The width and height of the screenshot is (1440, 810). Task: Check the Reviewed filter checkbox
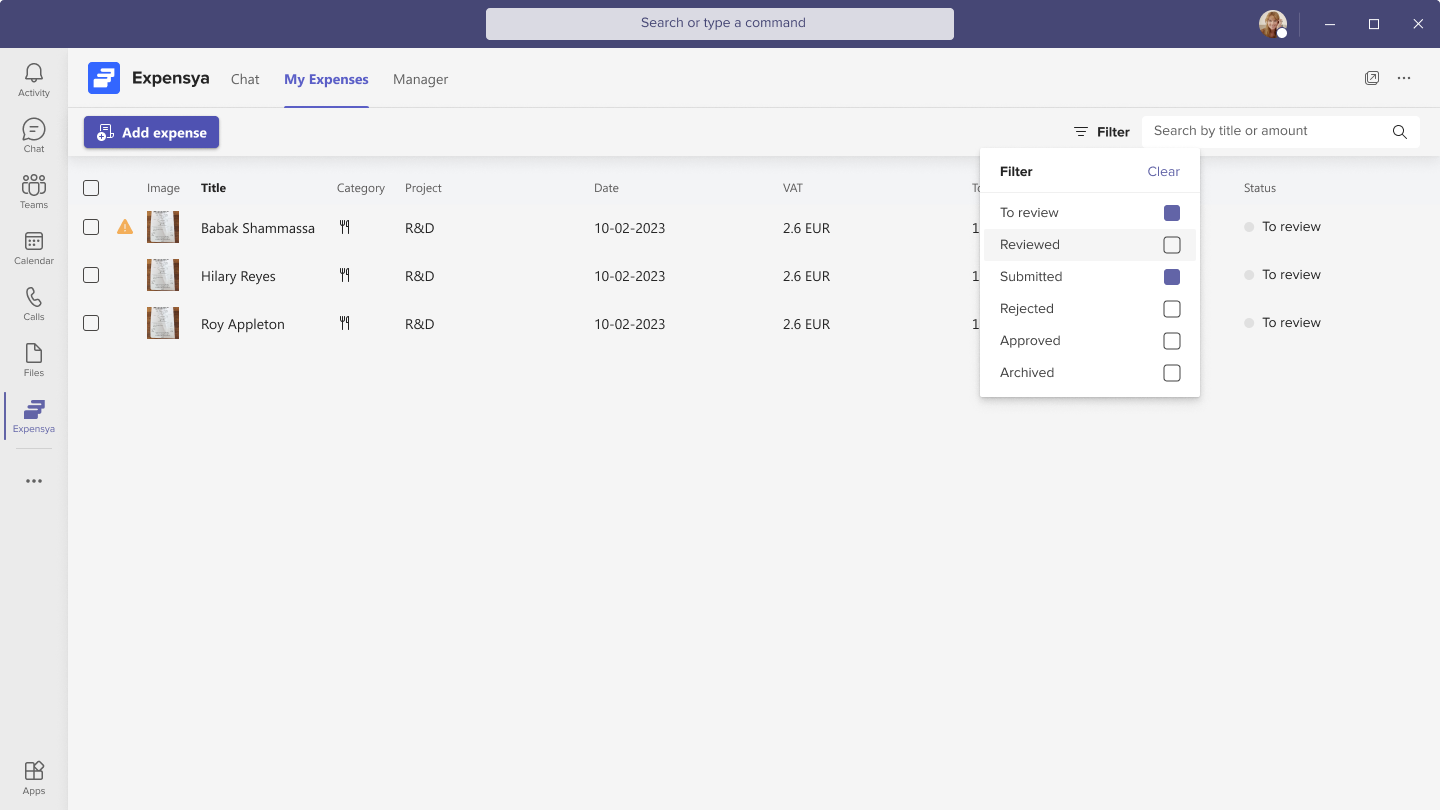click(x=1172, y=245)
